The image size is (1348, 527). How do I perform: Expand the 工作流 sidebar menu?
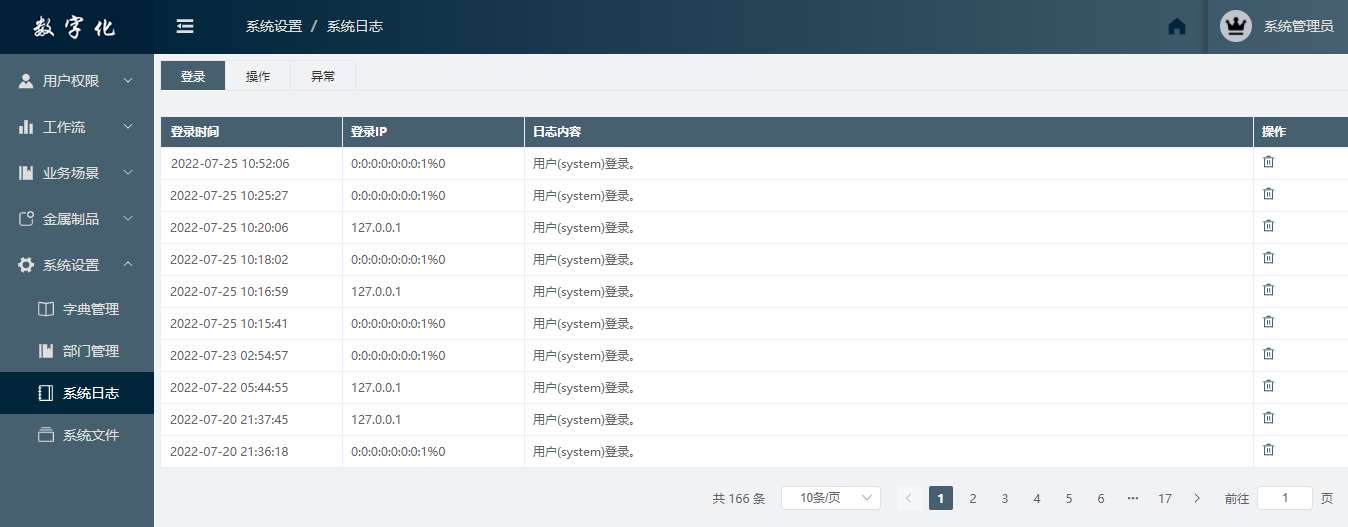(77, 127)
